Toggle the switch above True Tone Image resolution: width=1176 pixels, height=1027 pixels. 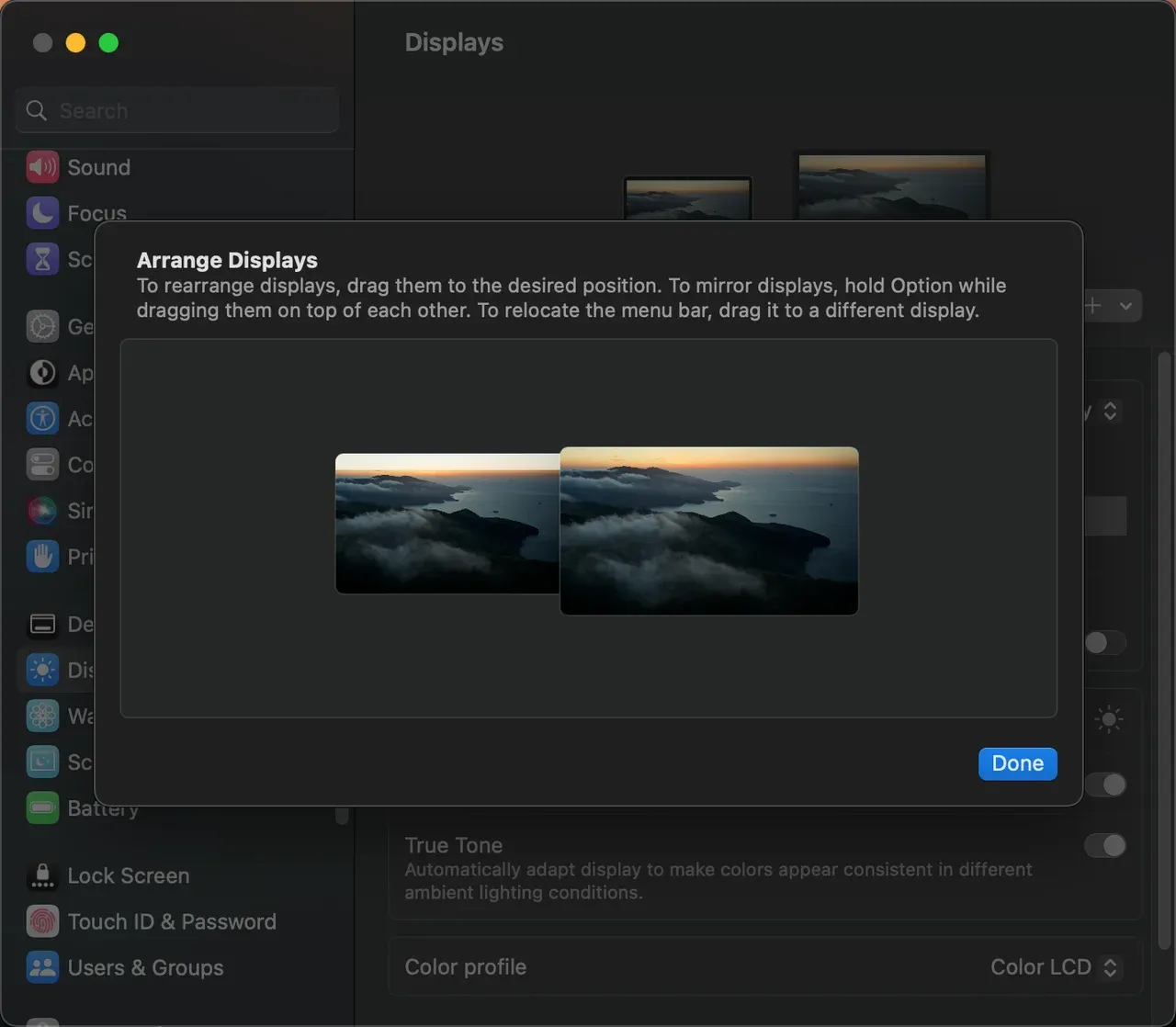(1105, 784)
